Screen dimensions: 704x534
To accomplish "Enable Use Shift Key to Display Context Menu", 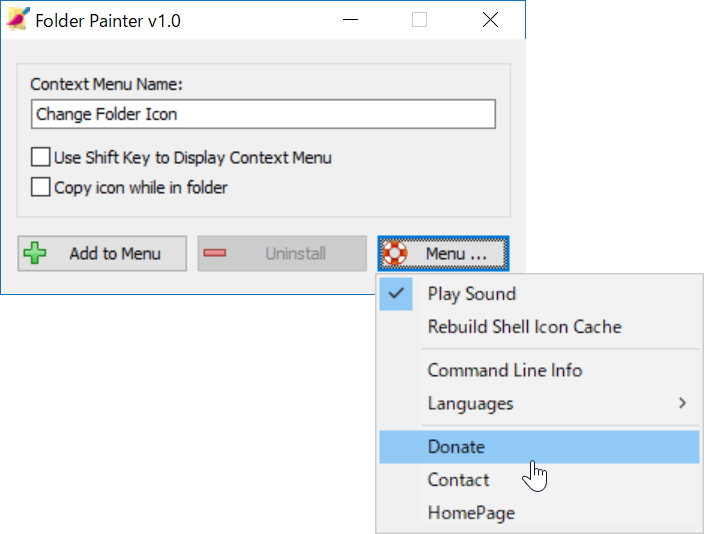I will (40, 157).
